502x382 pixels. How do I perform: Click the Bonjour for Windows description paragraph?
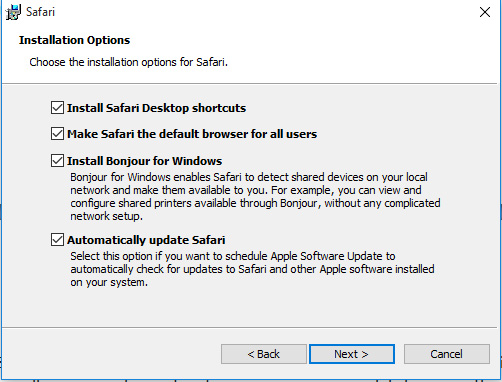click(x=255, y=197)
